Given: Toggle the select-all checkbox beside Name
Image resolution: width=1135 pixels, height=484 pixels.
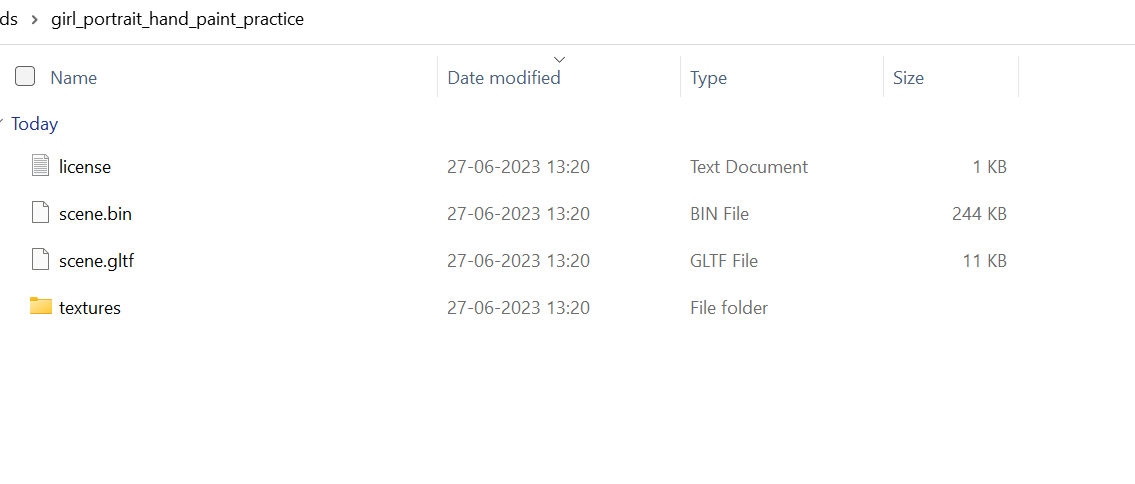Looking at the screenshot, I should click(x=25, y=76).
